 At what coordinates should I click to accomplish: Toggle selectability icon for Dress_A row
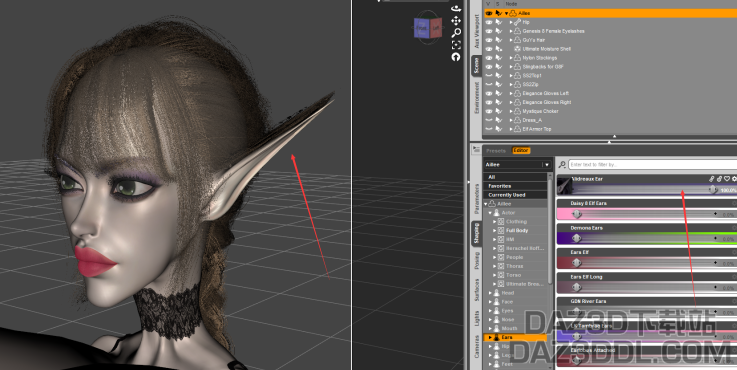coord(499,120)
